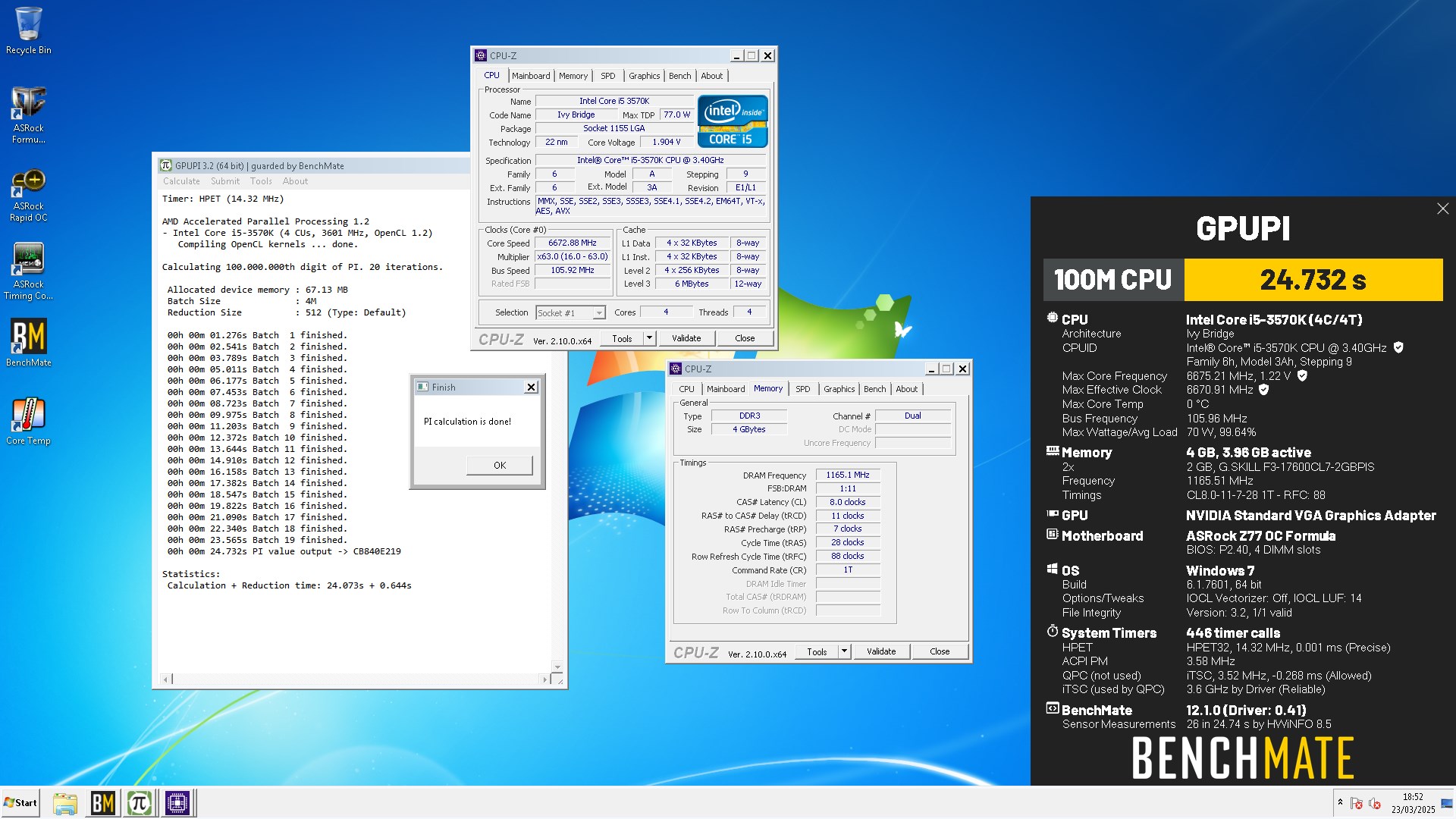Expand Tools dropdown arrow in top CPU-Z

649,338
